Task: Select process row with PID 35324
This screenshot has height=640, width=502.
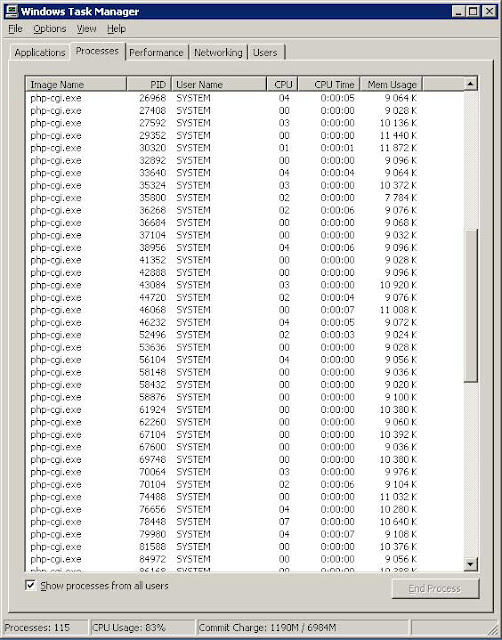Action: 245,185
